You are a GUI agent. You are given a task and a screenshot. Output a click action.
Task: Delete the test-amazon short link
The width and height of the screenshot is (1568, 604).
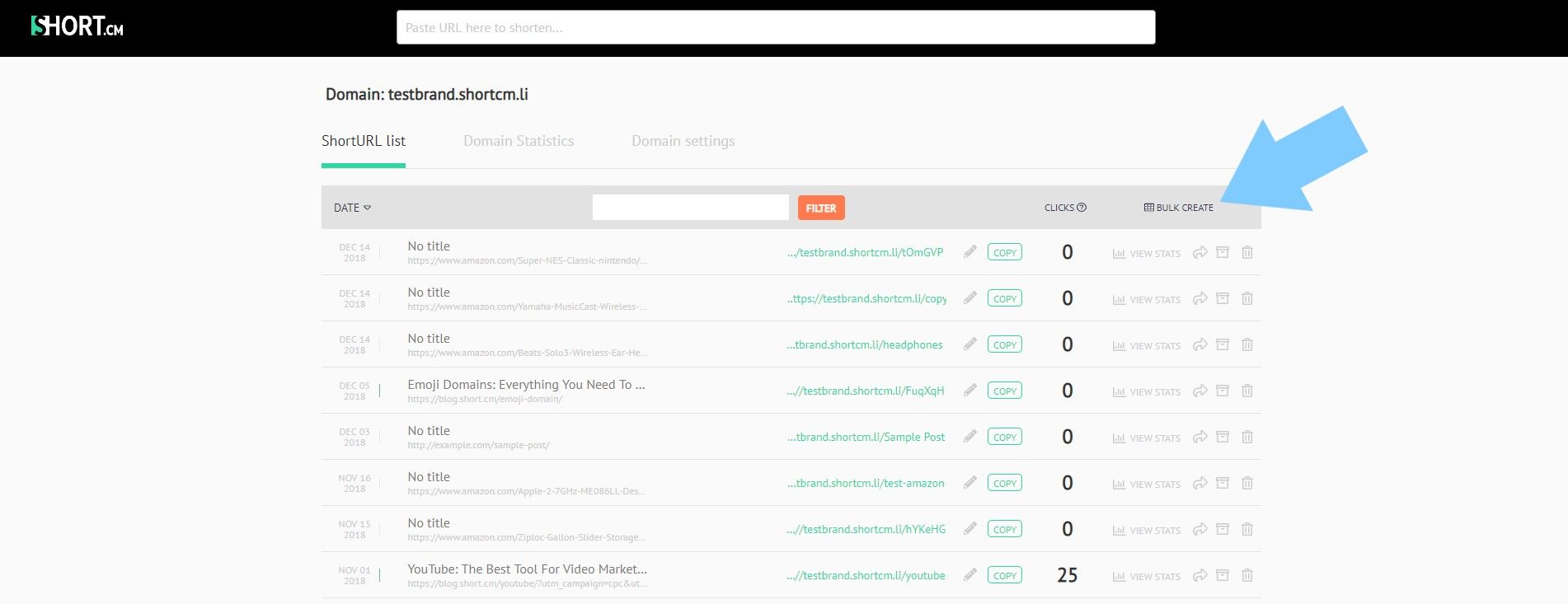click(1247, 483)
